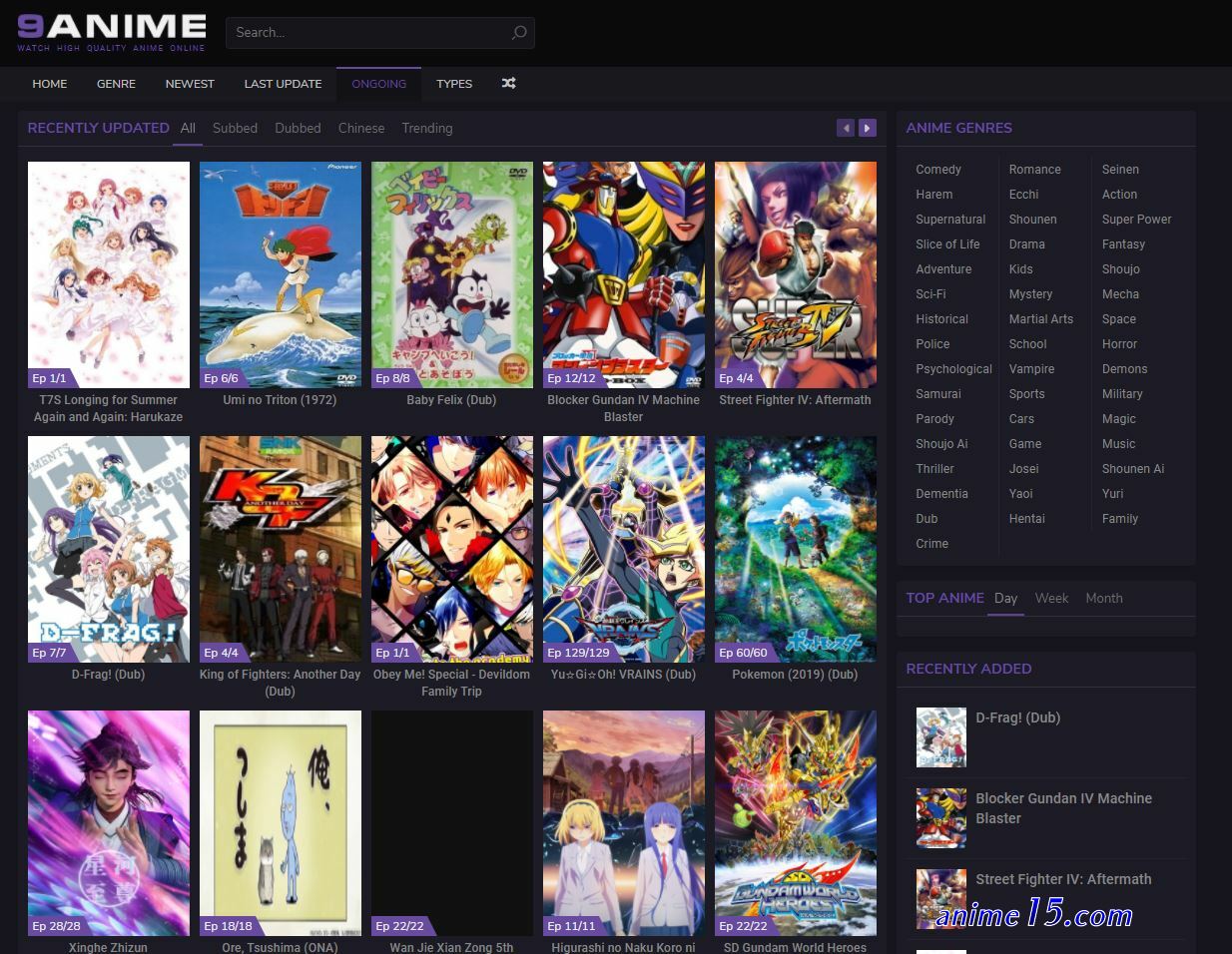Open the Psychological genre

[953, 369]
